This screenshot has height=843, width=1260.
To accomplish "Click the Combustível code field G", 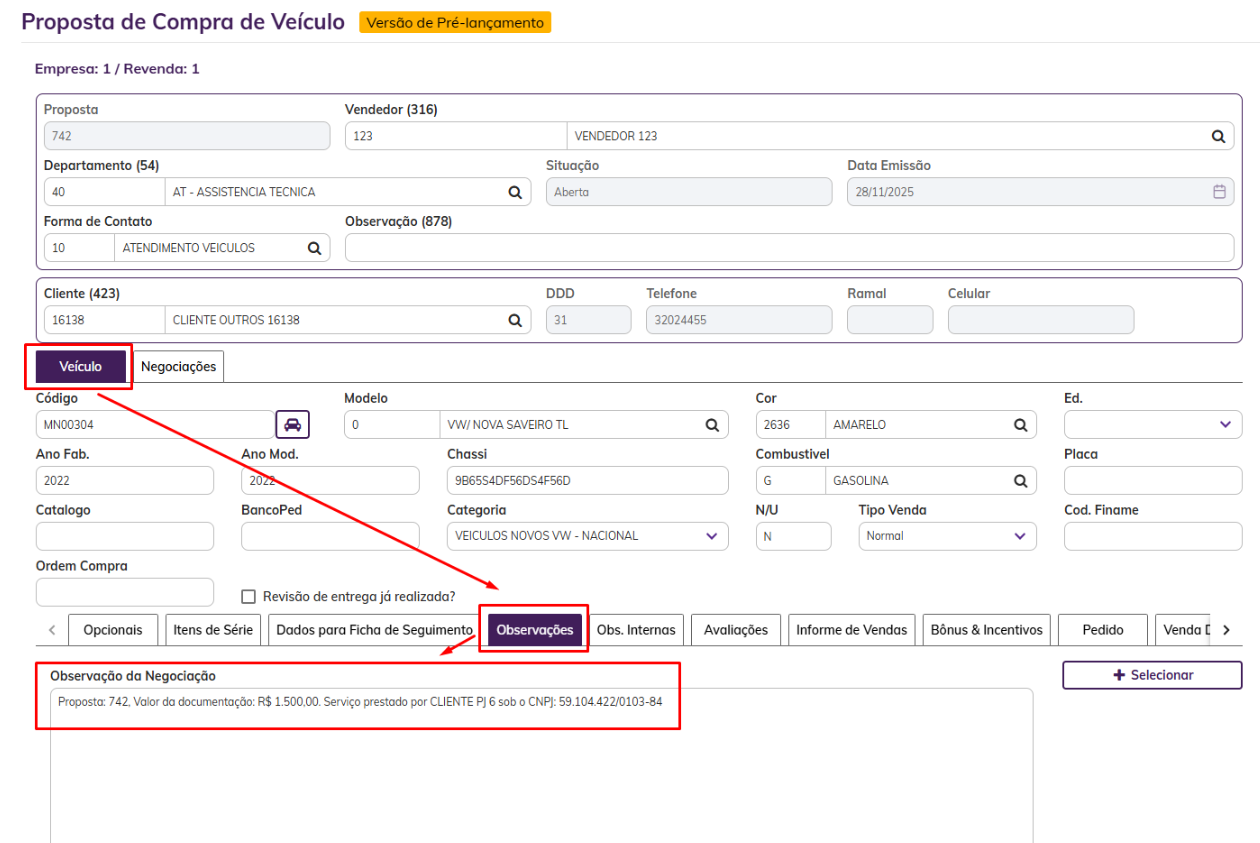I will tap(790, 481).
